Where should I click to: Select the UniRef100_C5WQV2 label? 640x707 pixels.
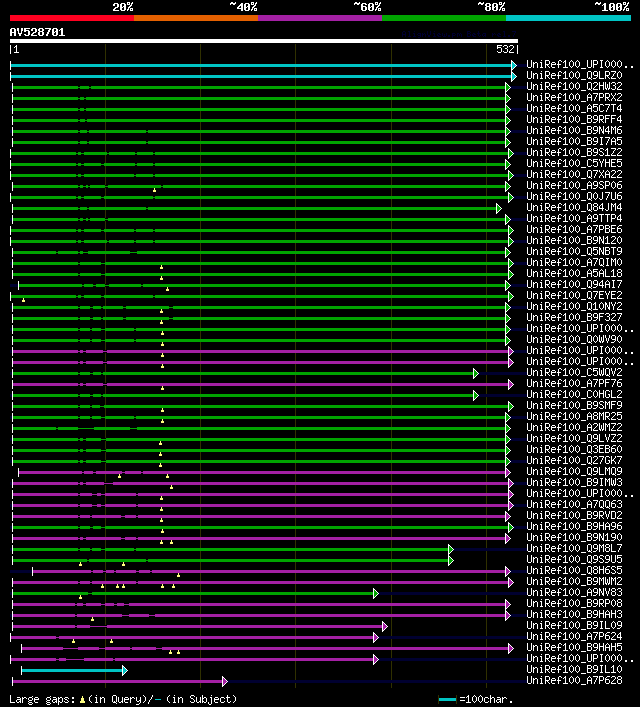click(x=574, y=372)
